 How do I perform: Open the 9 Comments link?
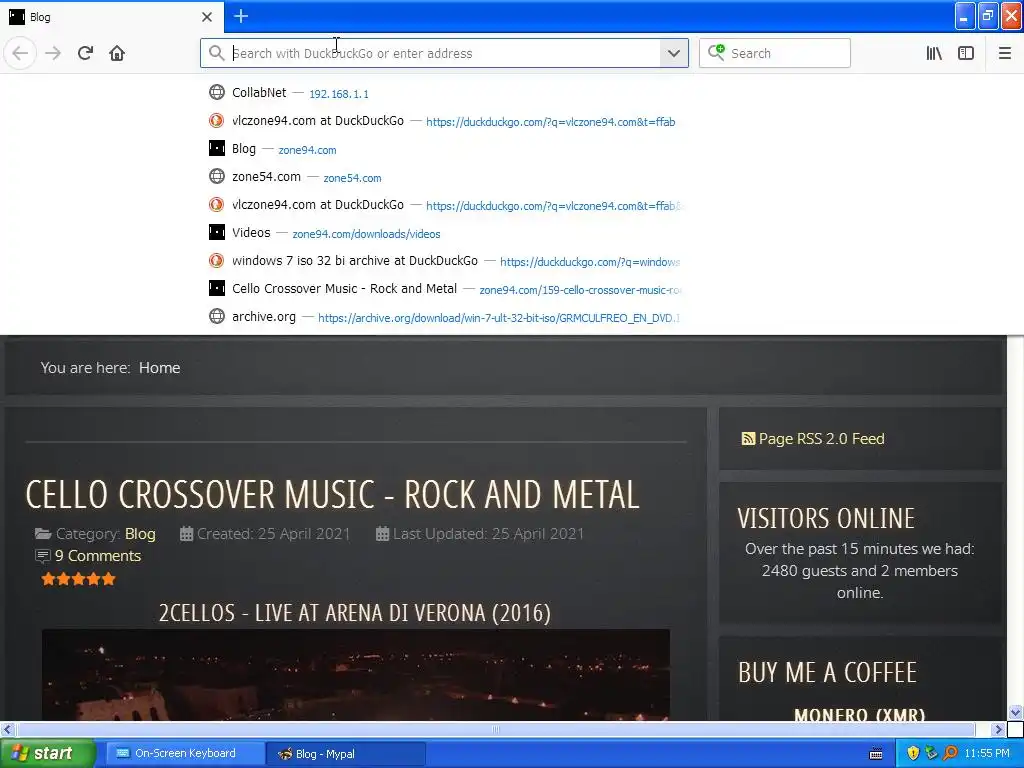(98, 556)
